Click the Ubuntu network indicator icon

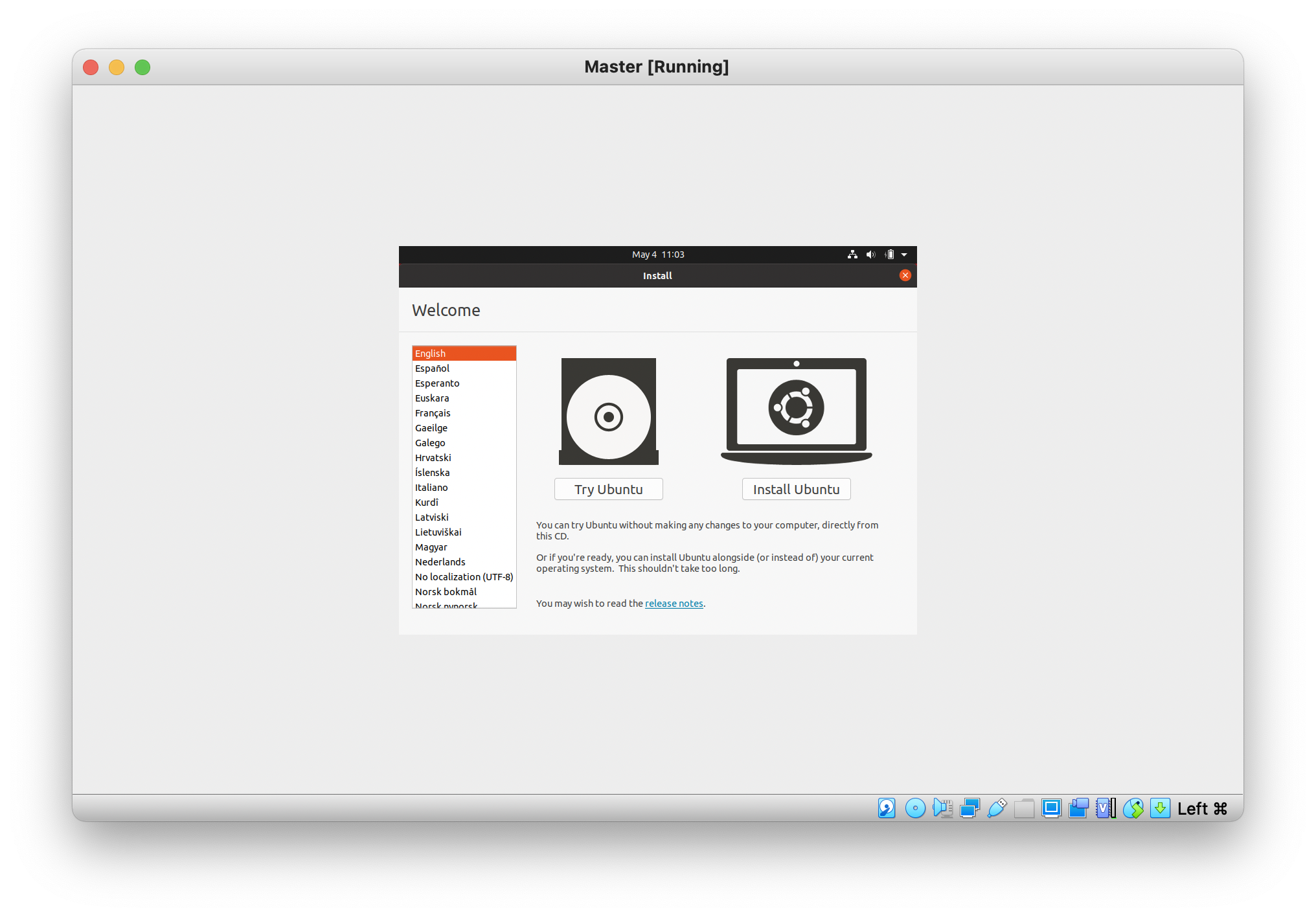852,255
